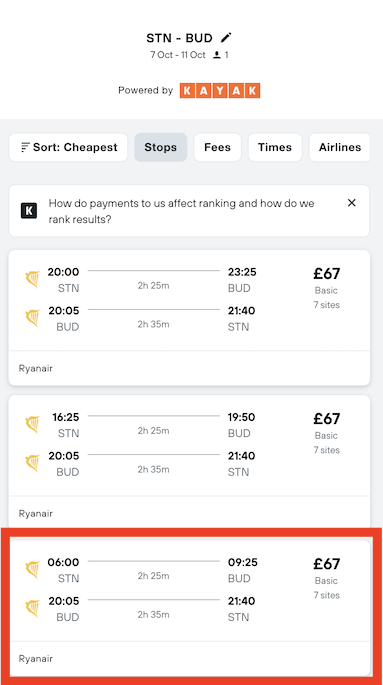The image size is (383, 685).
Task: Select the £67 price on the 20:00 flight
Action: pyautogui.click(x=327, y=273)
